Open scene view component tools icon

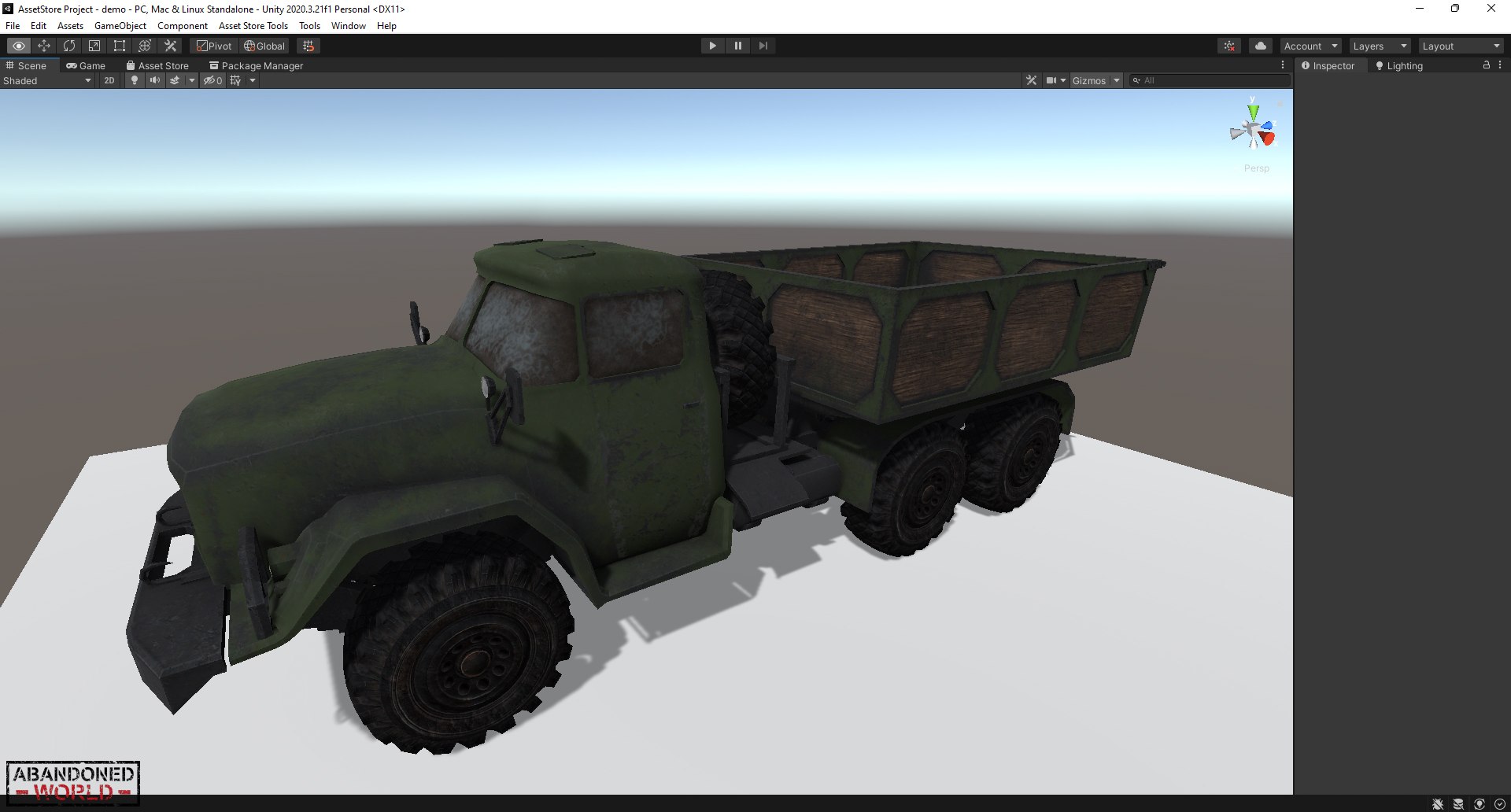tap(1031, 80)
